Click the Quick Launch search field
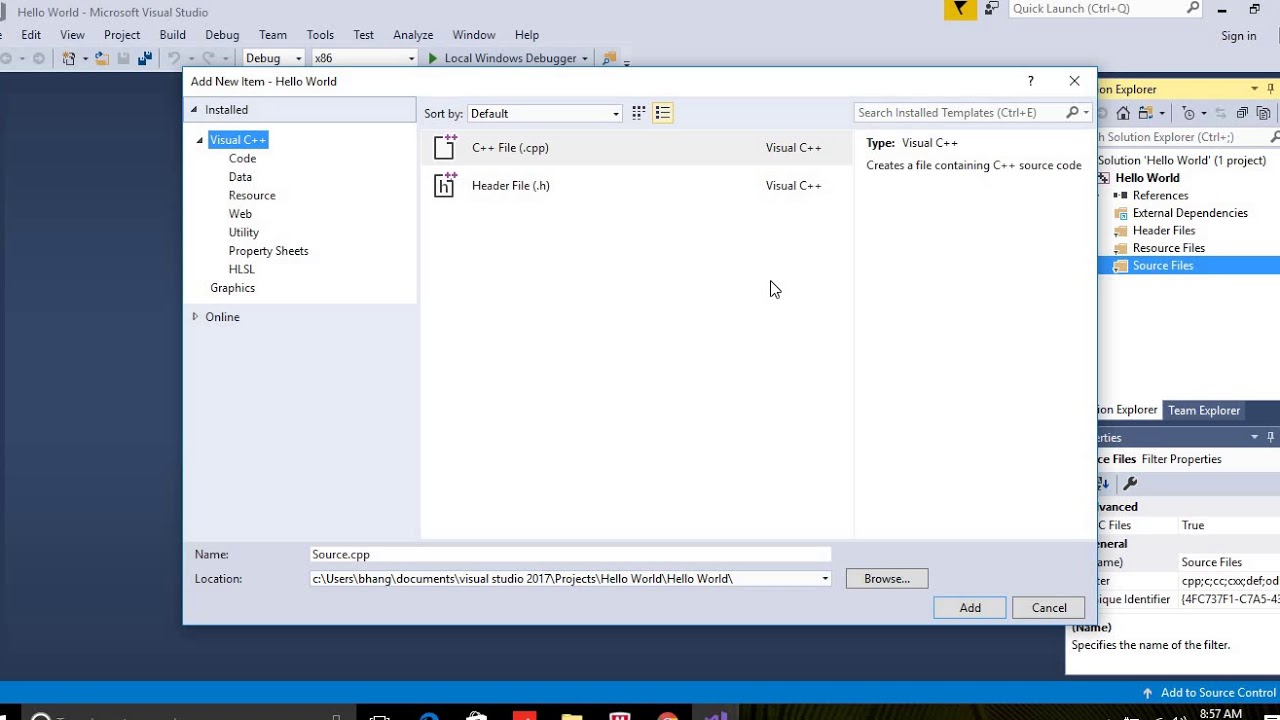This screenshot has height=720, width=1280. 1097,8
